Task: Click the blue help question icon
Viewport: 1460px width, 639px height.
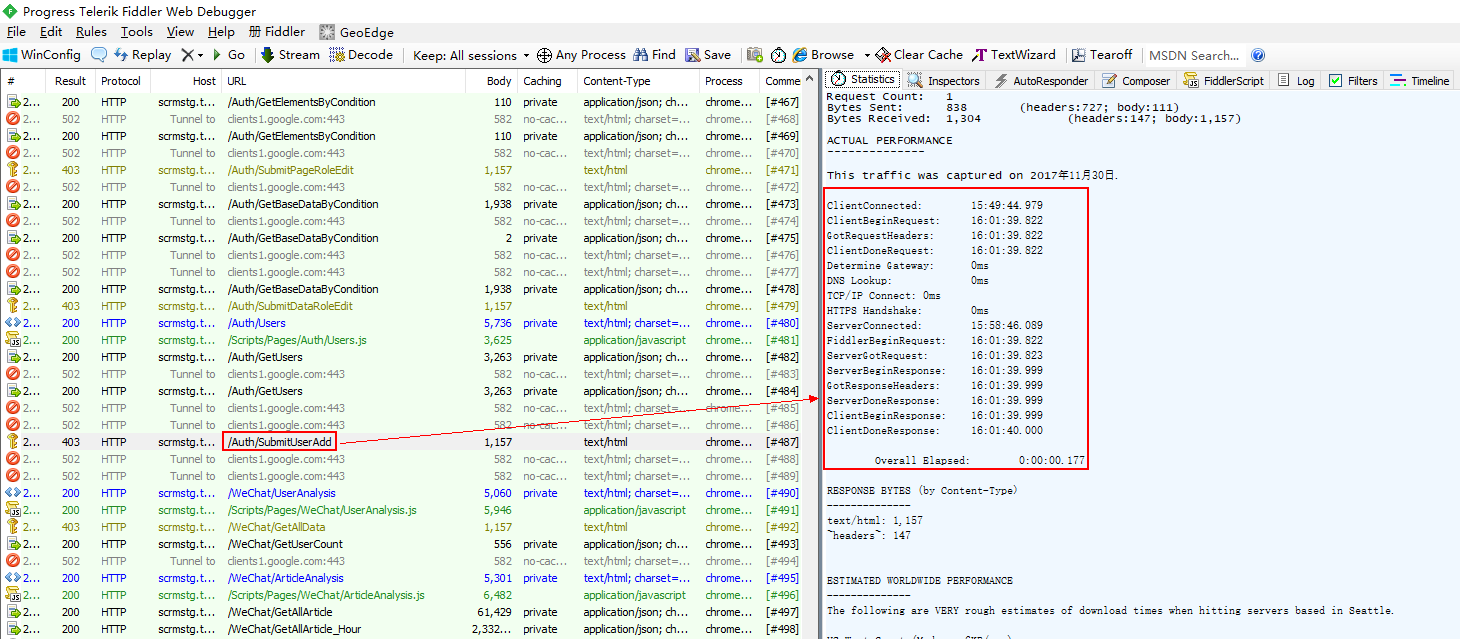Action: click(1258, 55)
